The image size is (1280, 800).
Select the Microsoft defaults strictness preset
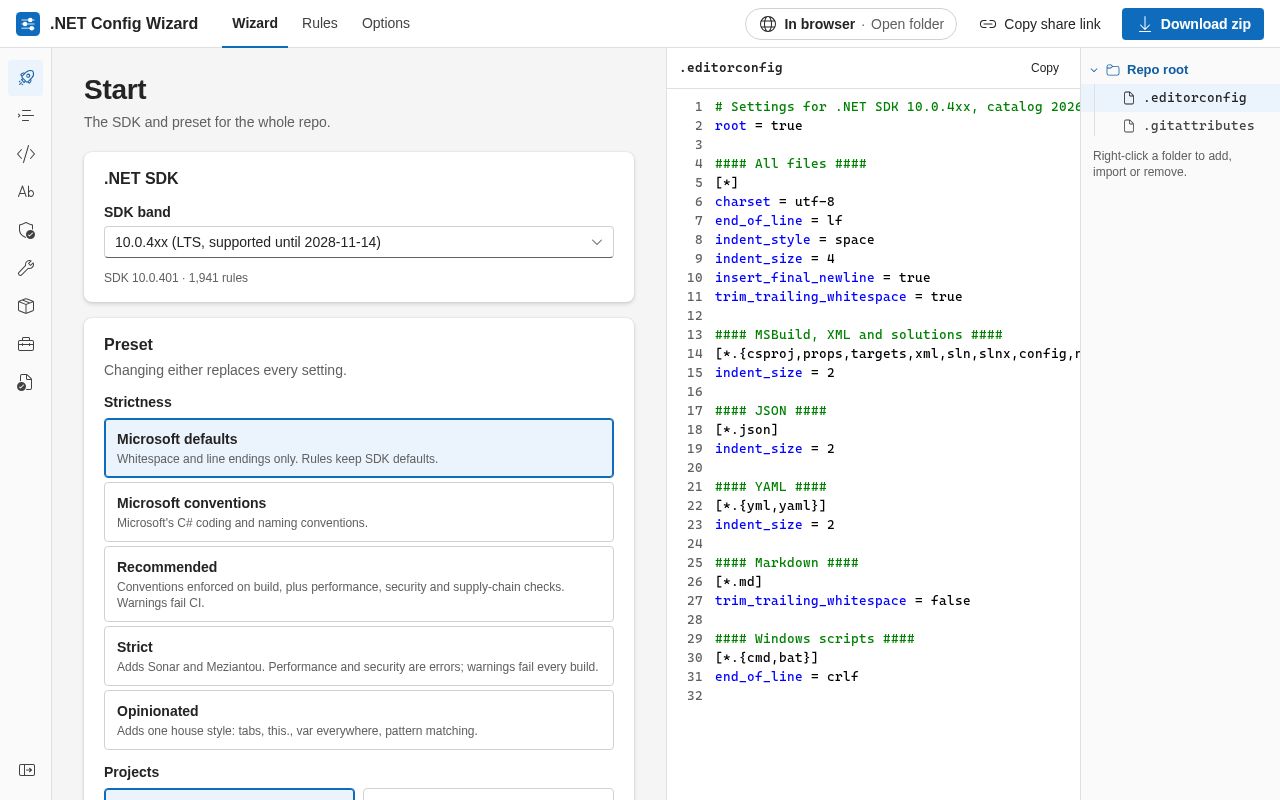pos(359,448)
